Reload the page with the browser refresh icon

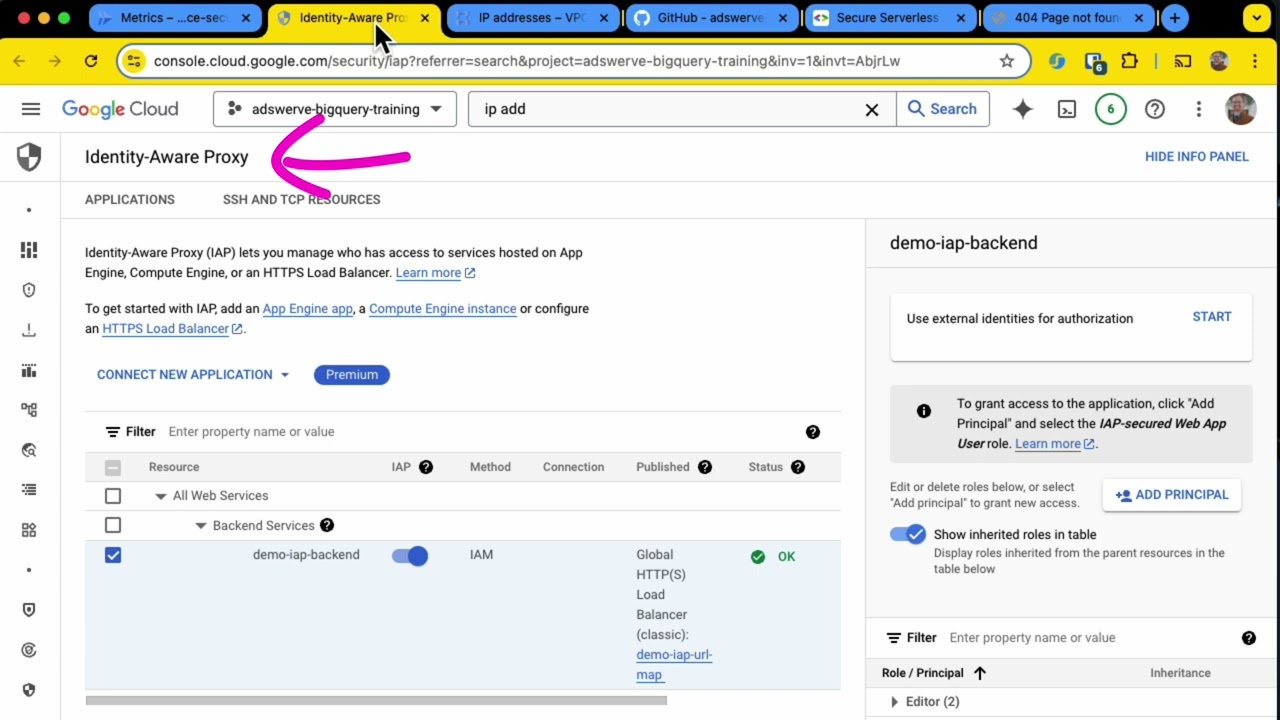point(91,61)
